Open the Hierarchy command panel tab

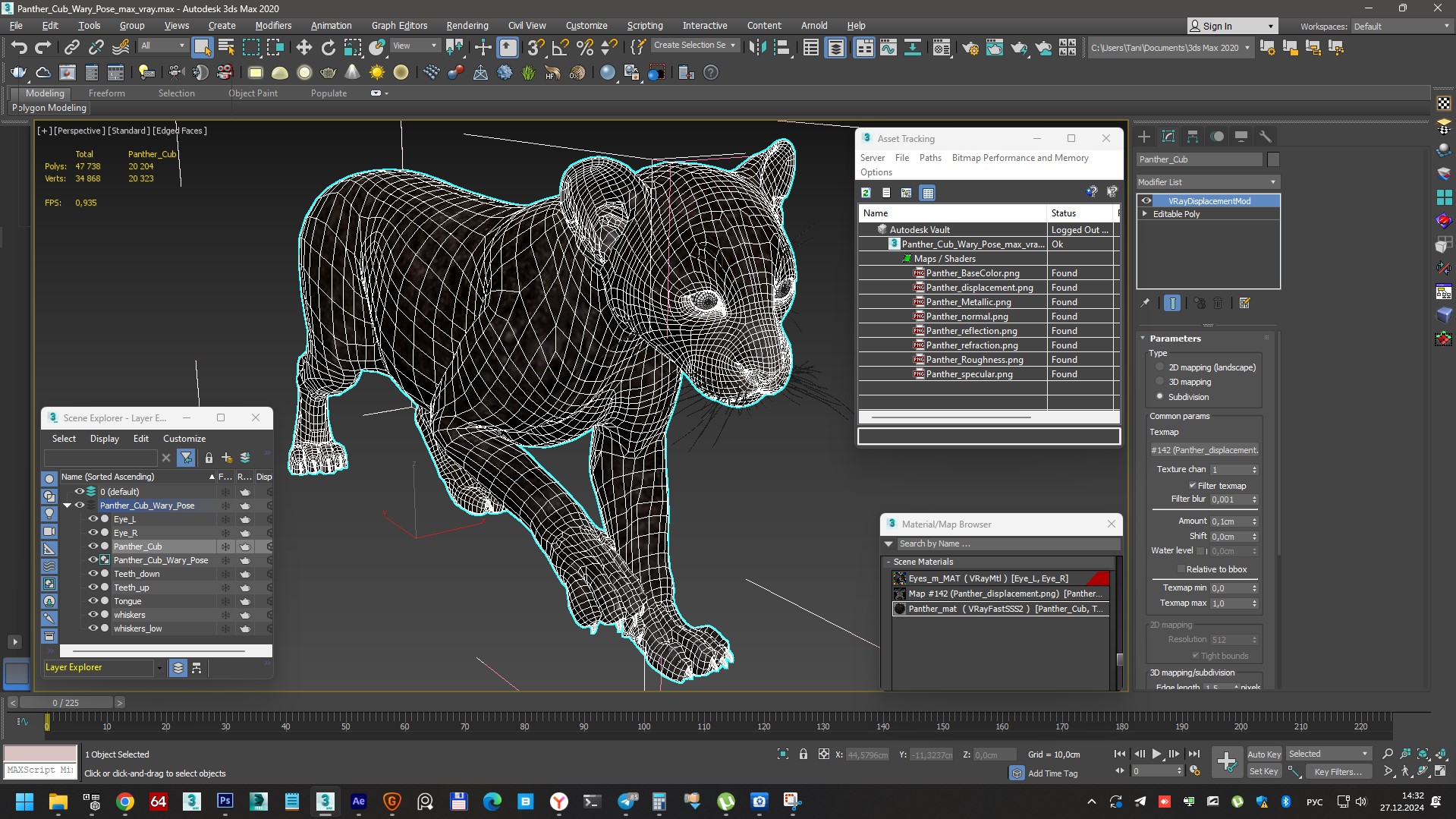tap(1193, 137)
